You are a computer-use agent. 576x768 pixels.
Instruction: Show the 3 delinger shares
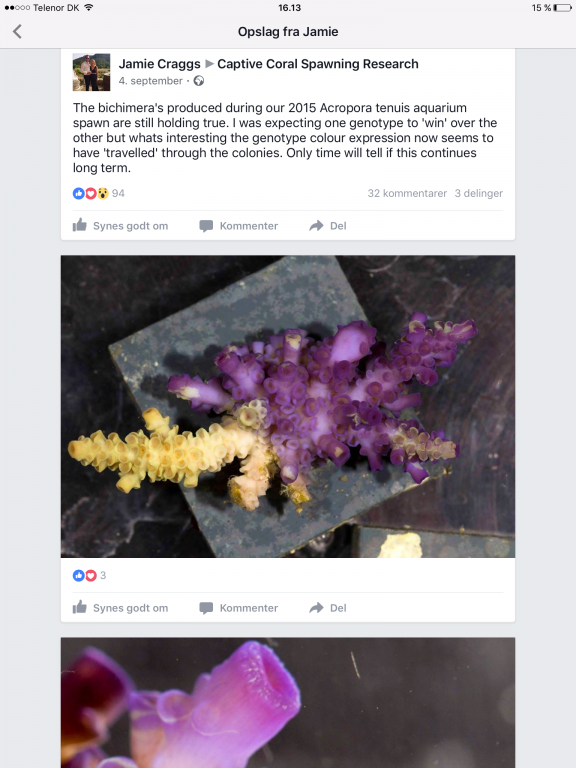click(479, 193)
